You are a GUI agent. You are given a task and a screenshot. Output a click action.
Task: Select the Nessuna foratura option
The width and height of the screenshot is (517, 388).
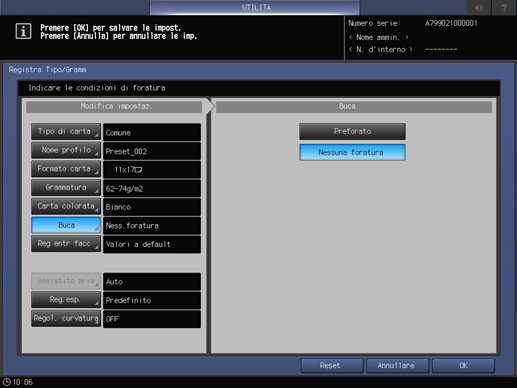(352, 152)
